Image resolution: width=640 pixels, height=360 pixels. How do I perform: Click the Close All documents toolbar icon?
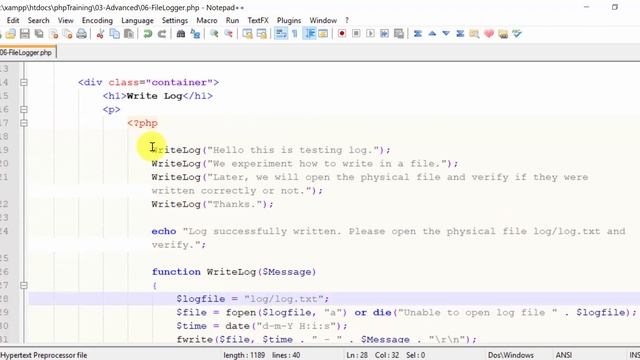pyautogui.click(x=67, y=34)
